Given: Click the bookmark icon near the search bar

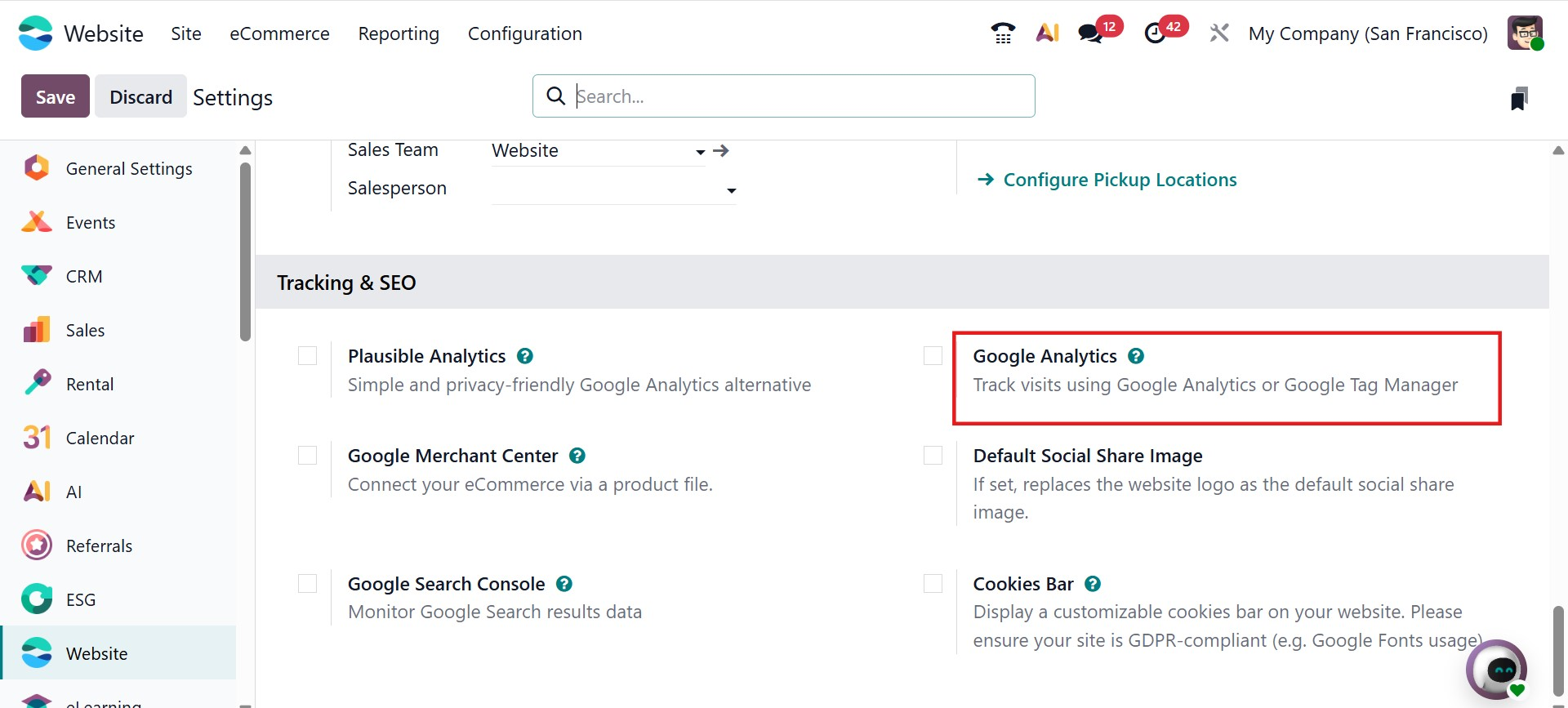Looking at the screenshot, I should click(1519, 99).
